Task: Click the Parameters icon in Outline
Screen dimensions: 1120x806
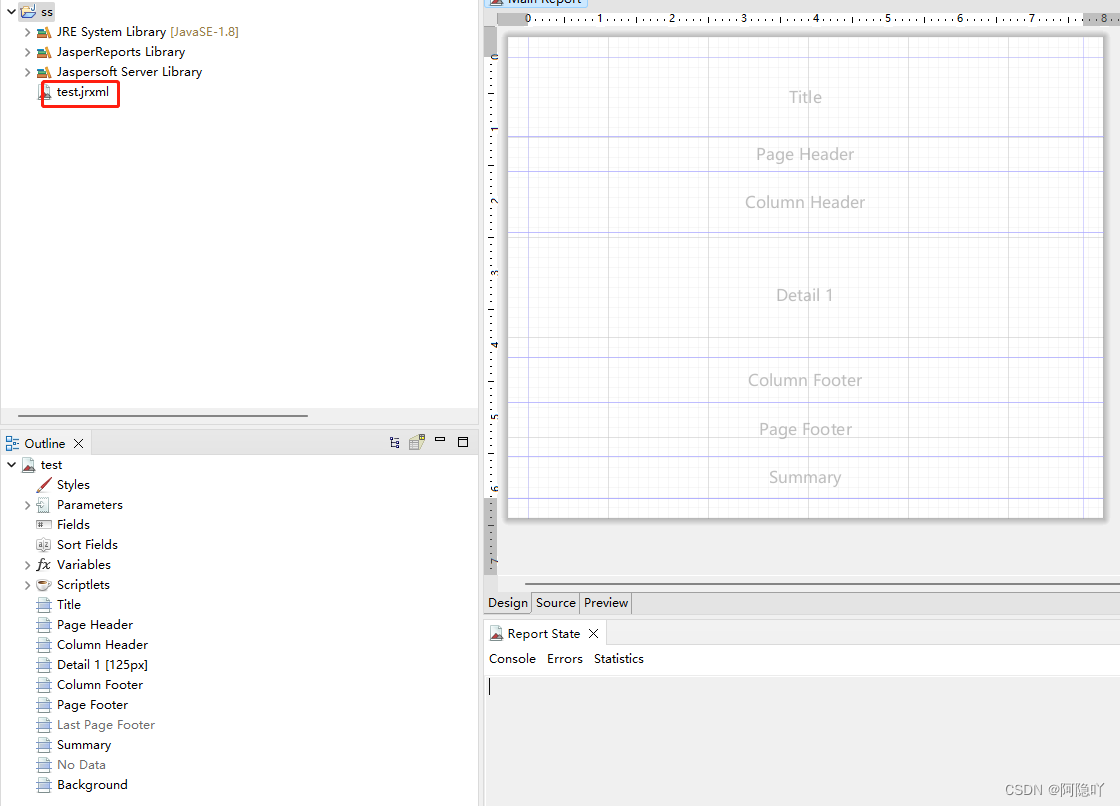Action: coord(44,505)
